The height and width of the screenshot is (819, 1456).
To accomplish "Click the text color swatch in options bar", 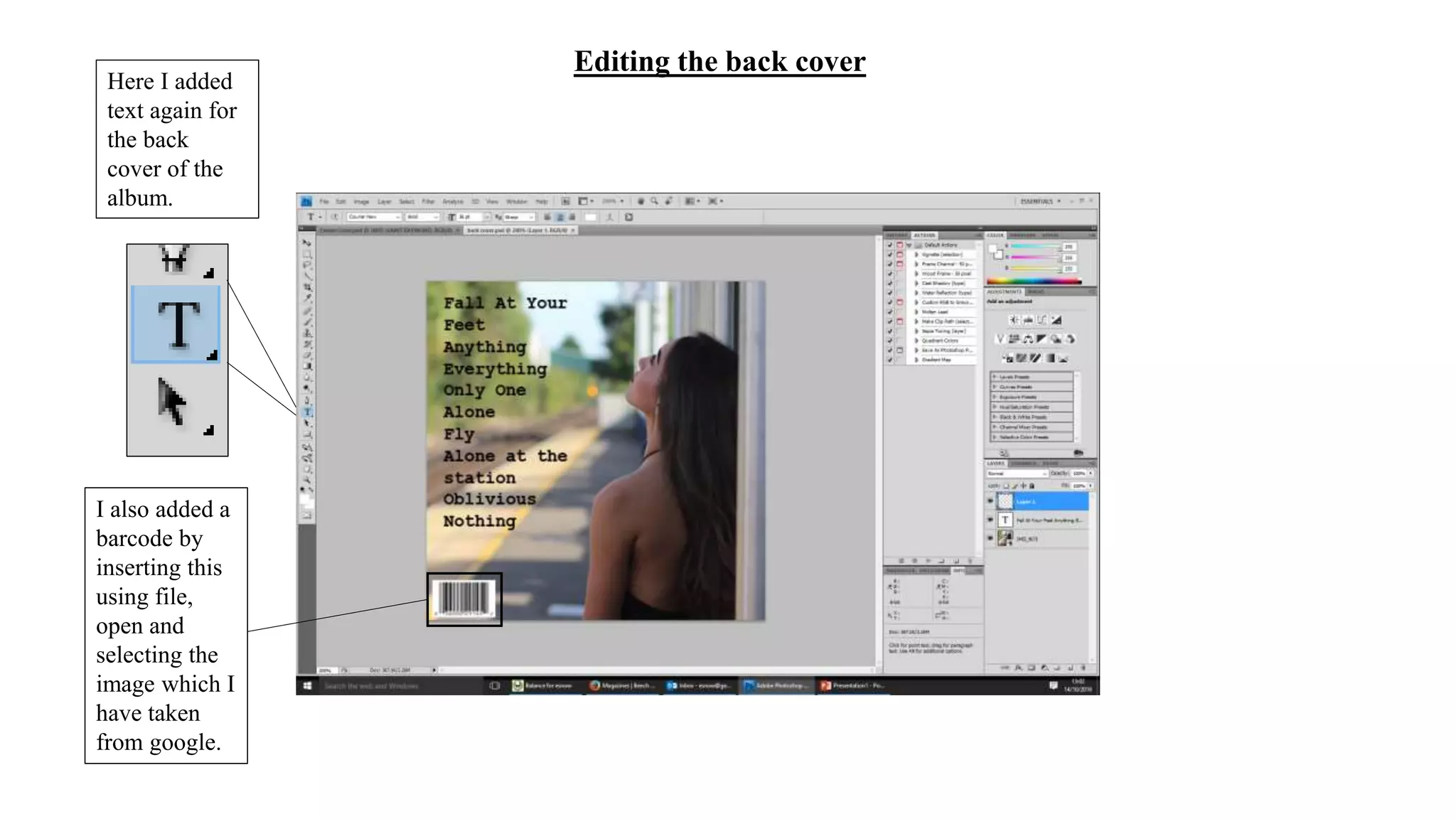I will pyautogui.click(x=590, y=217).
